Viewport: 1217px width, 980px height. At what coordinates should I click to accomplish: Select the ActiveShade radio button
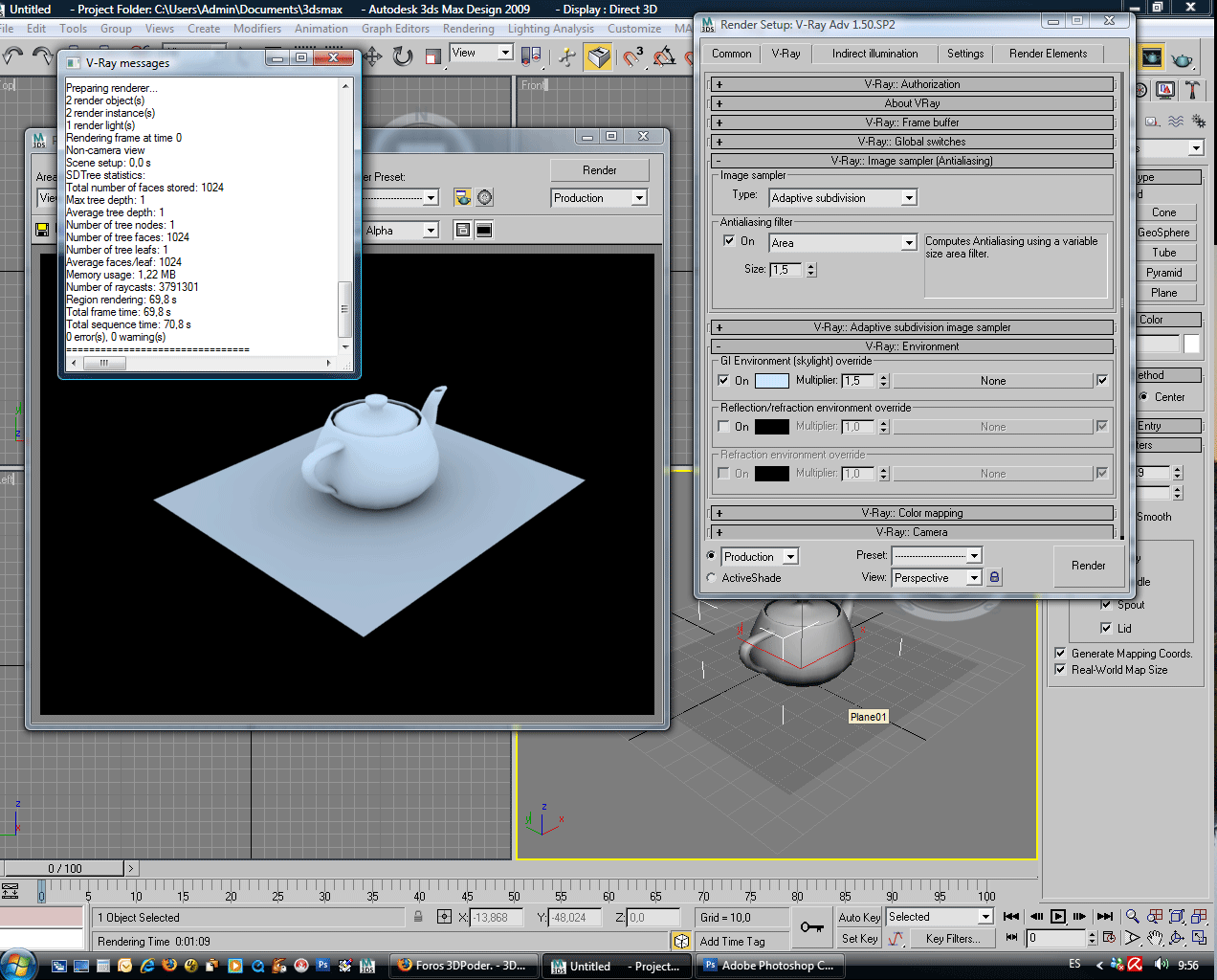pos(711,577)
